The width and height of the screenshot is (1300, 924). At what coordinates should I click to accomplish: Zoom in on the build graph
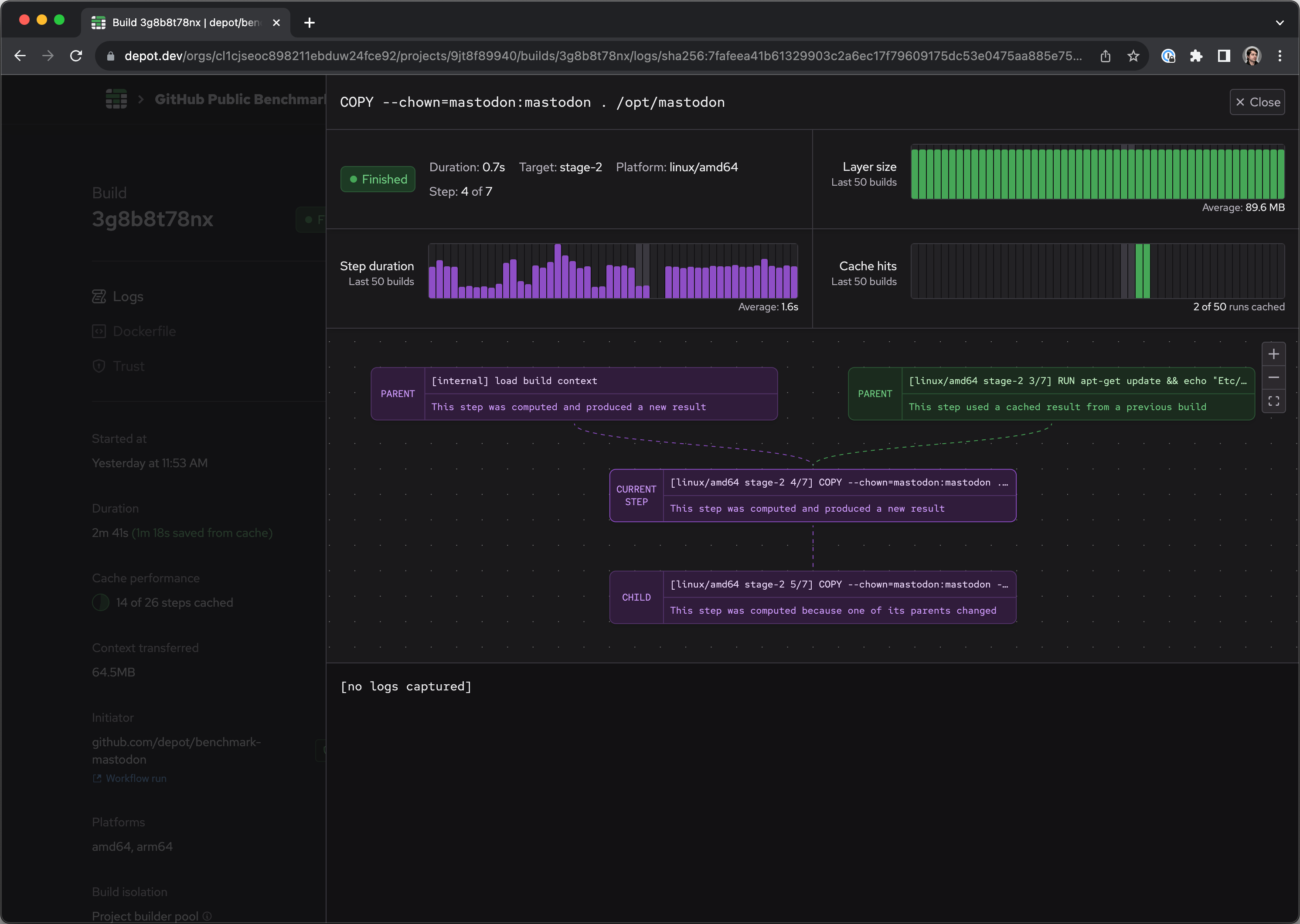point(1274,353)
